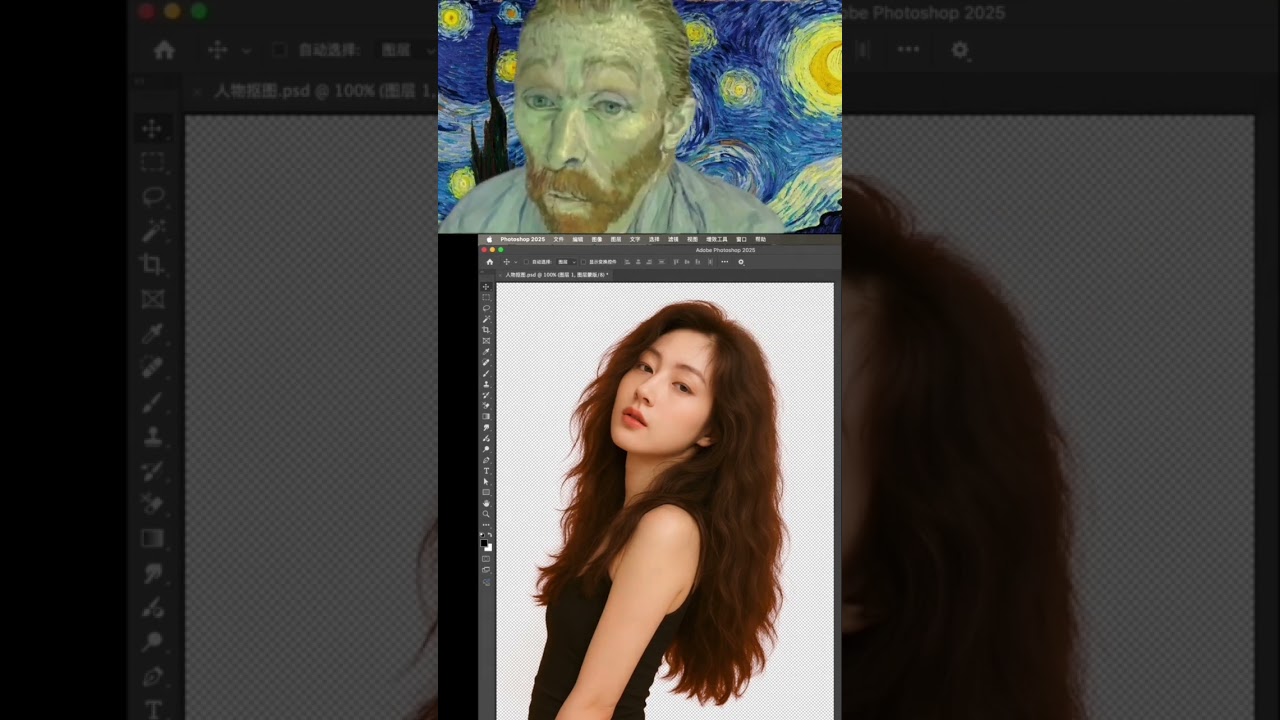Open the 文件 menu
Image resolution: width=1280 pixels, height=720 pixels.
tap(558, 239)
